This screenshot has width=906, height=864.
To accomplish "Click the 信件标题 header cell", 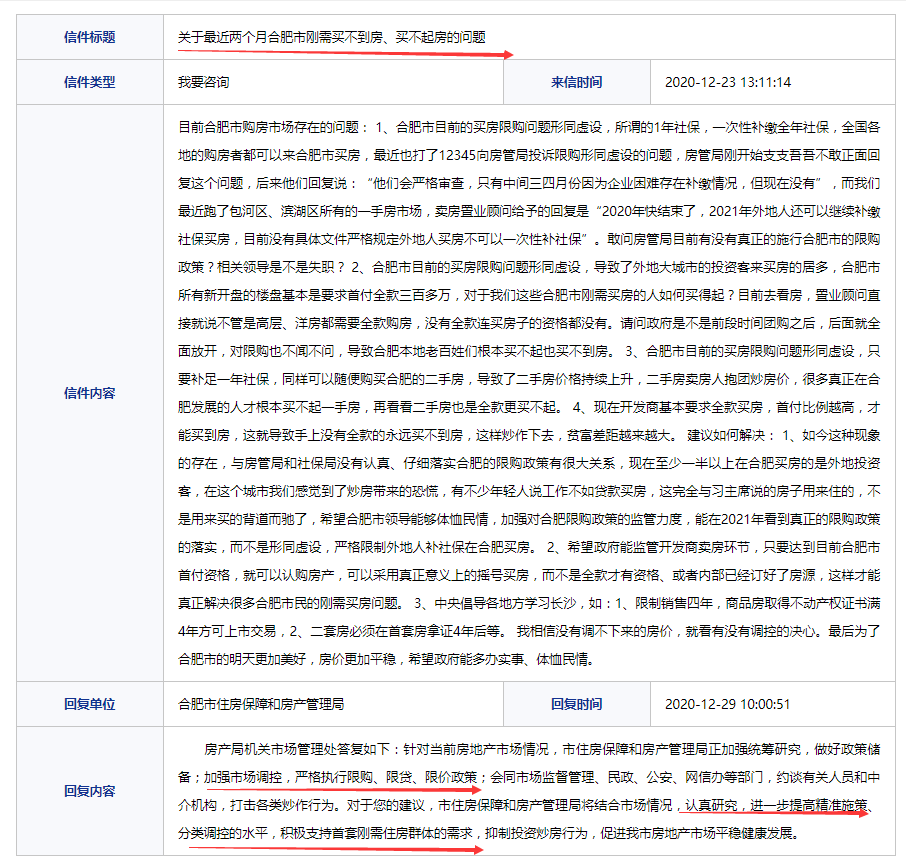I will click(x=89, y=37).
